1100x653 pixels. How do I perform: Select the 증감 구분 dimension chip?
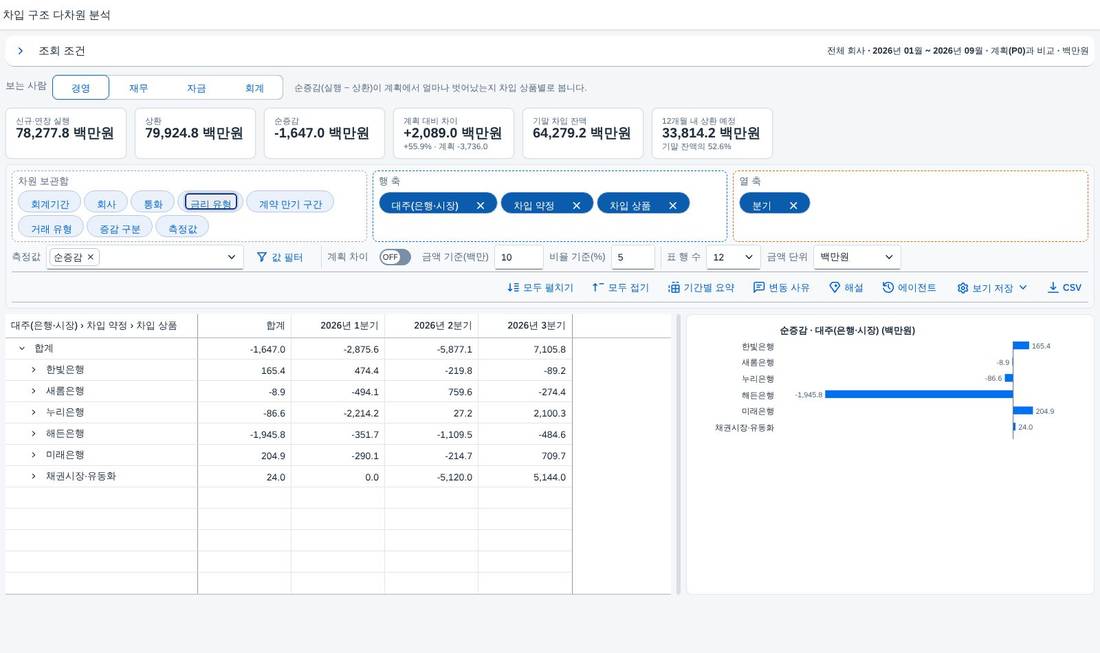120,228
